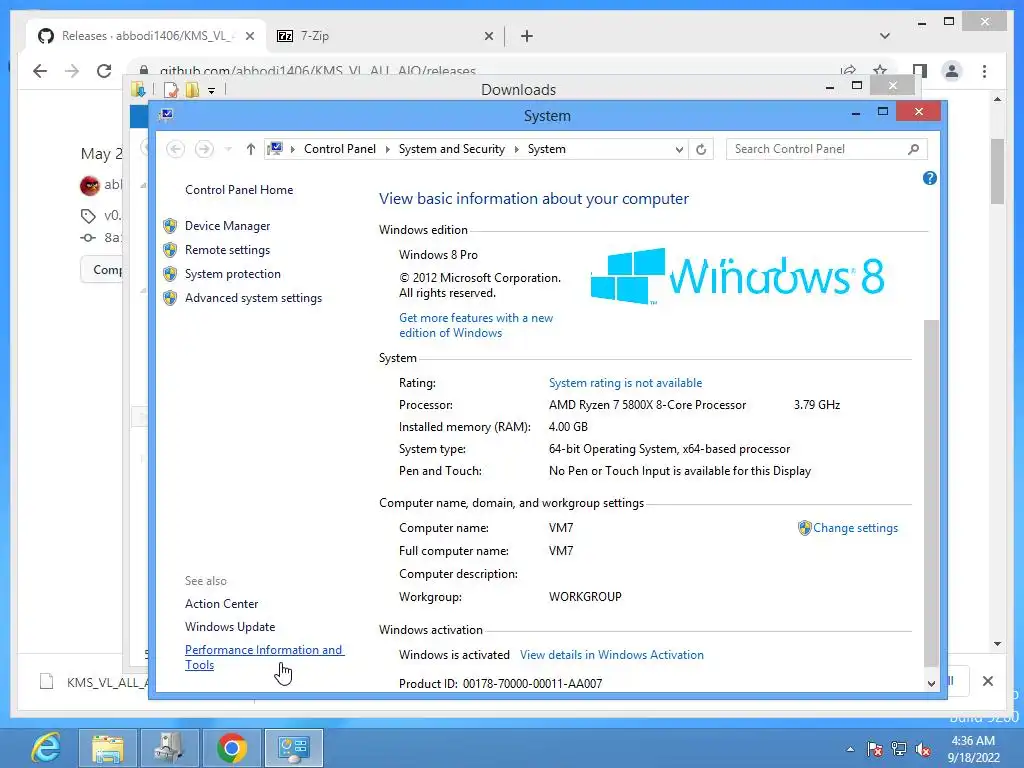The image size is (1024, 768).
Task: Open Remote settings link
Action: point(227,250)
